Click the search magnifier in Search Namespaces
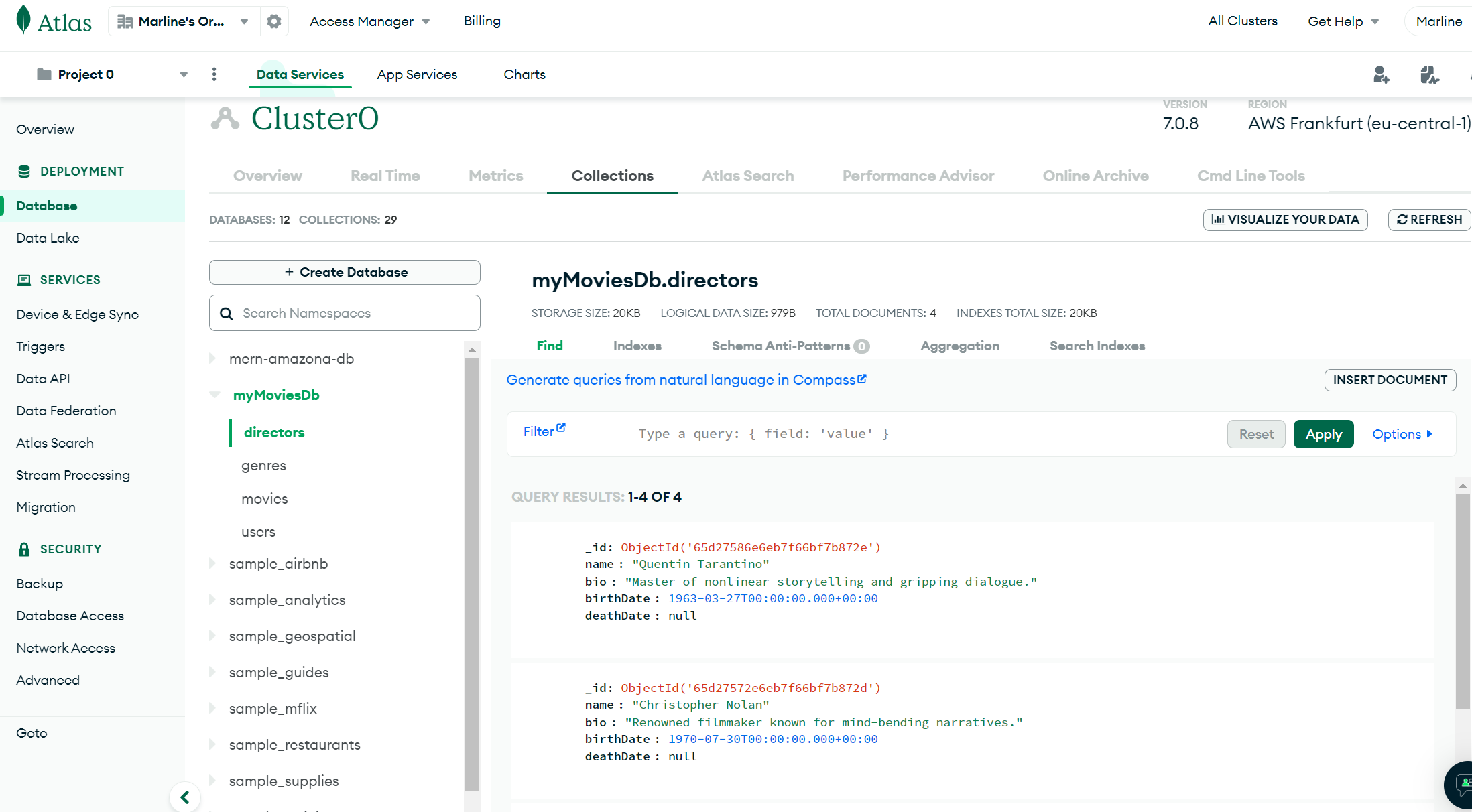Screen dimensions: 1472x812 tap(227, 313)
